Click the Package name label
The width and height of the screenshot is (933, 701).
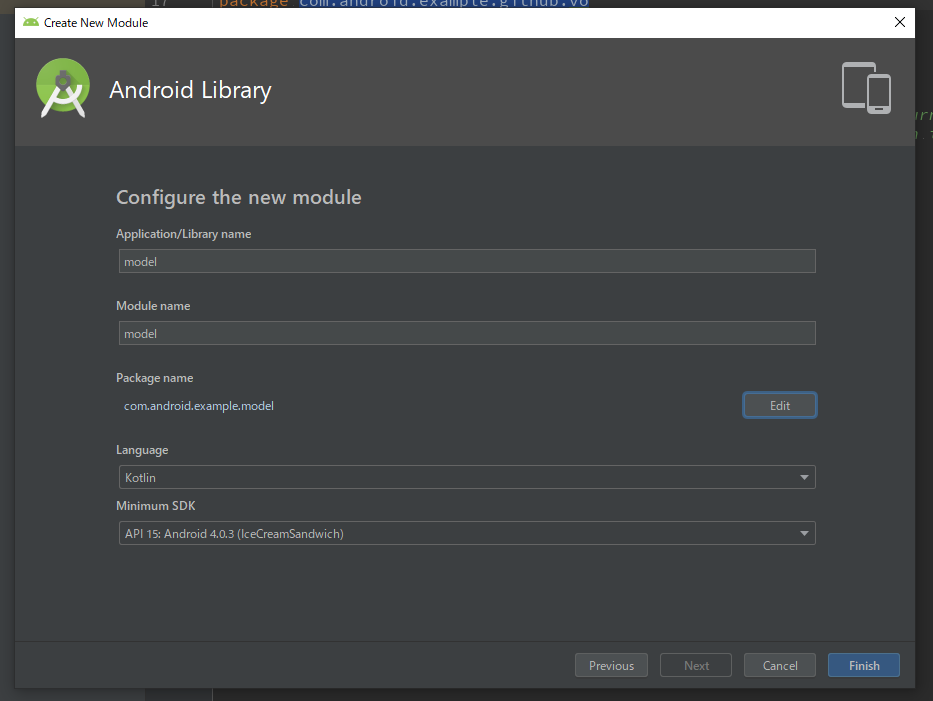155,378
